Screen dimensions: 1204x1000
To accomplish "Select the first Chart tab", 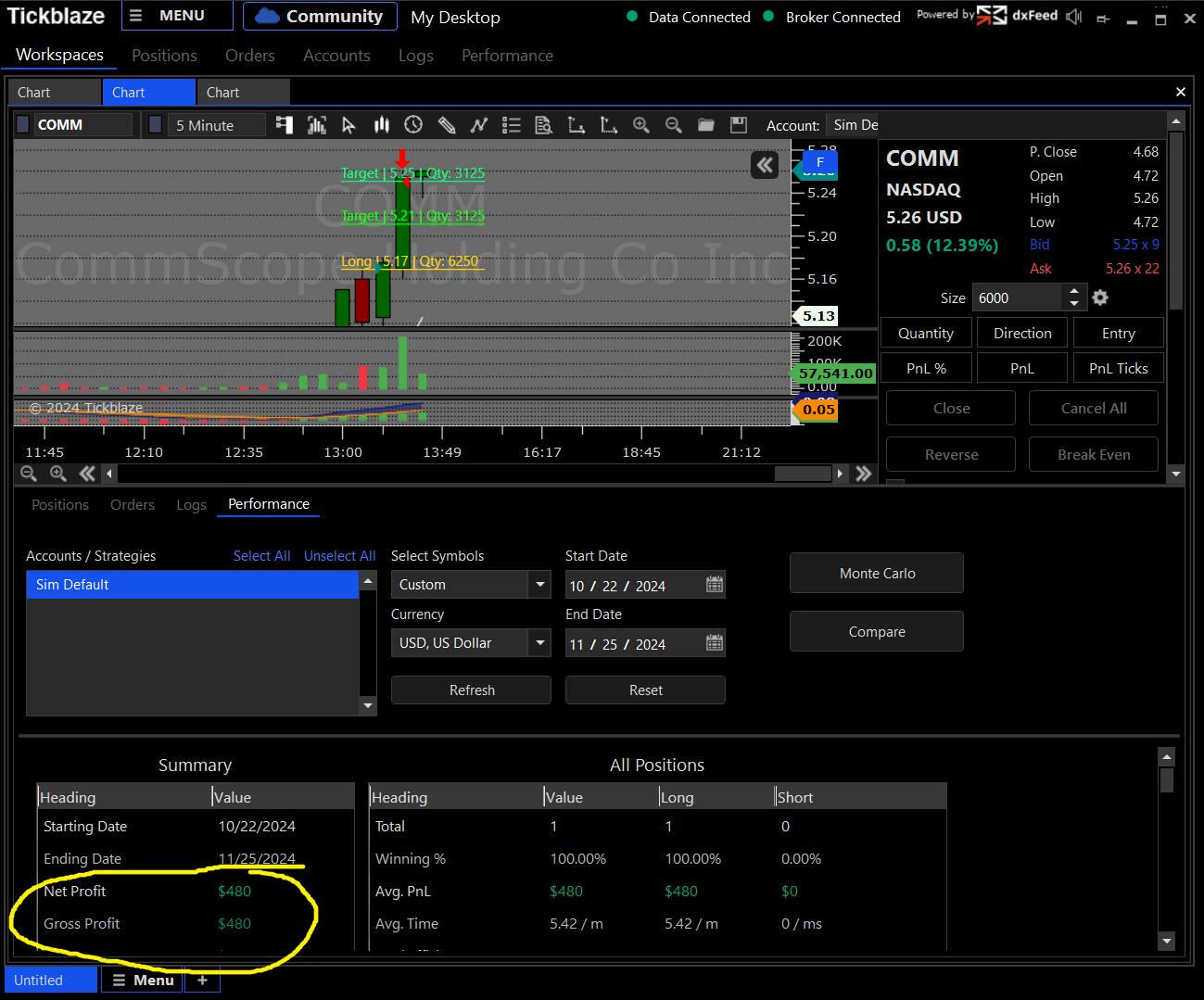I will [x=54, y=93].
